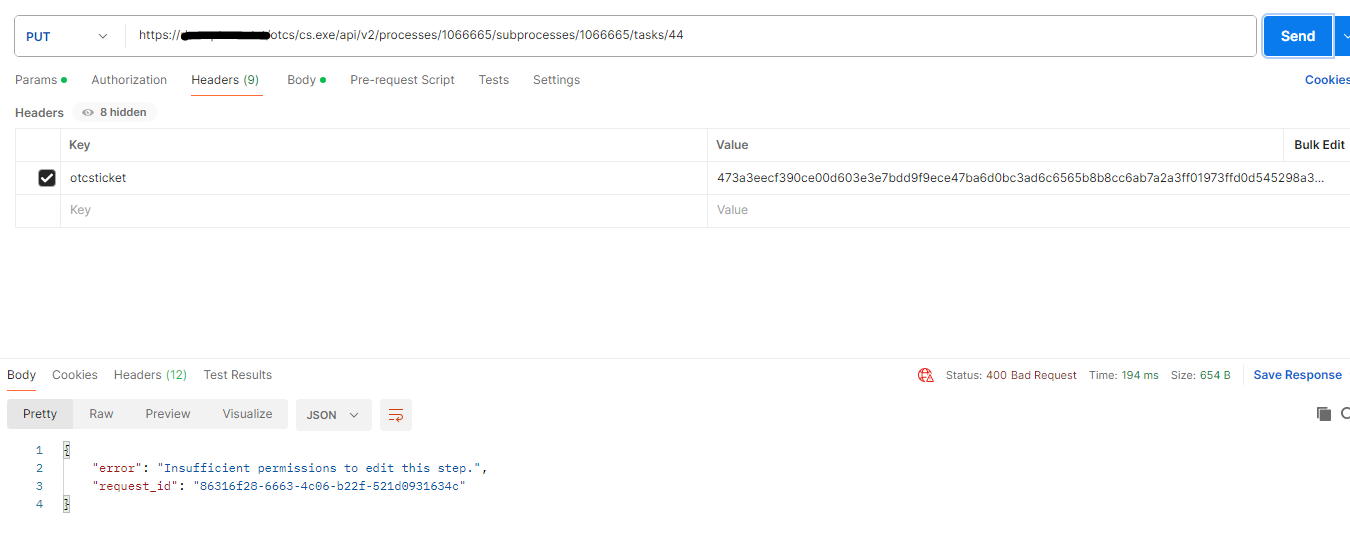
Task: Show the 8 hidden headers
Action: [115, 112]
